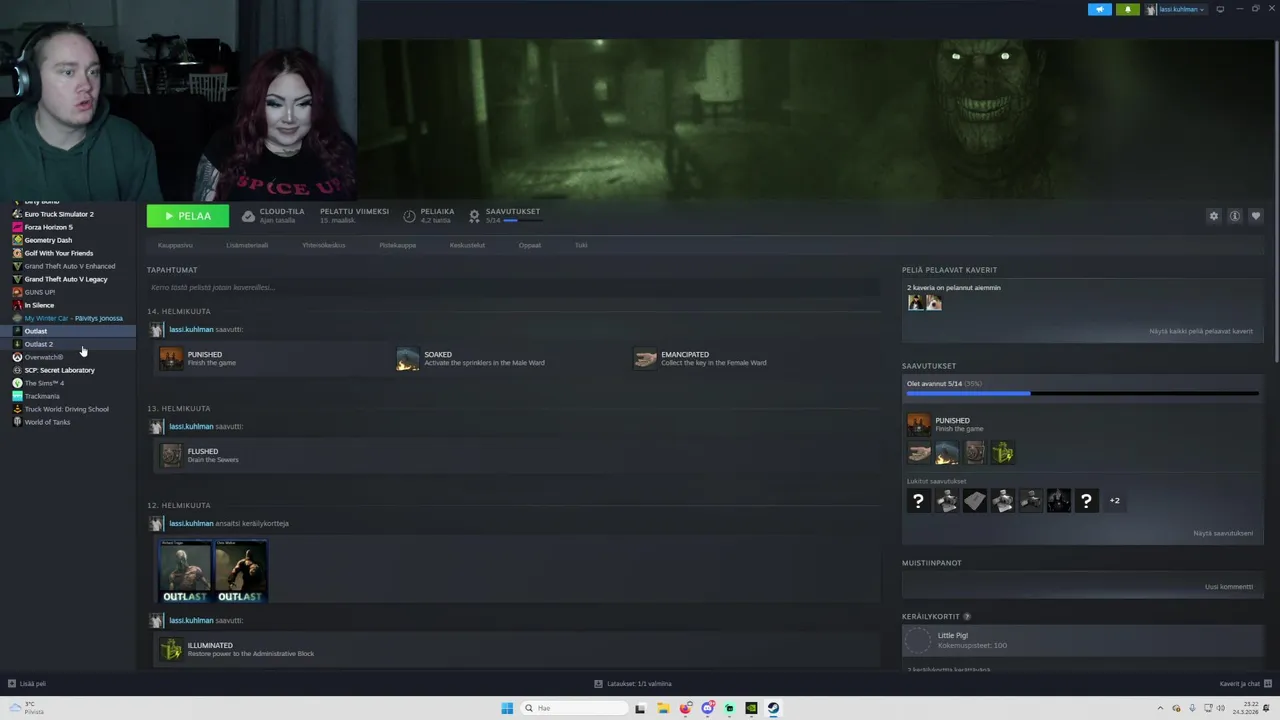Open the Tuki tab
Screen dimensions: 1280x720
[581, 245]
